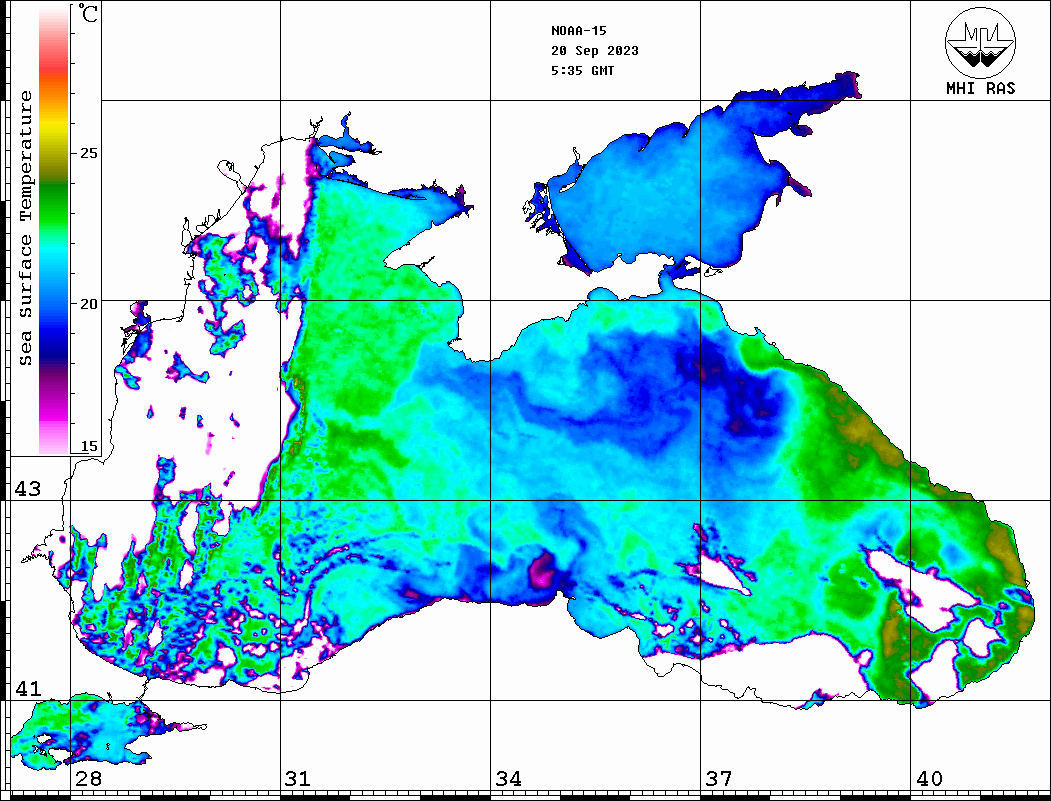Click the latitude label 43
The image size is (1051, 801).
point(27,489)
